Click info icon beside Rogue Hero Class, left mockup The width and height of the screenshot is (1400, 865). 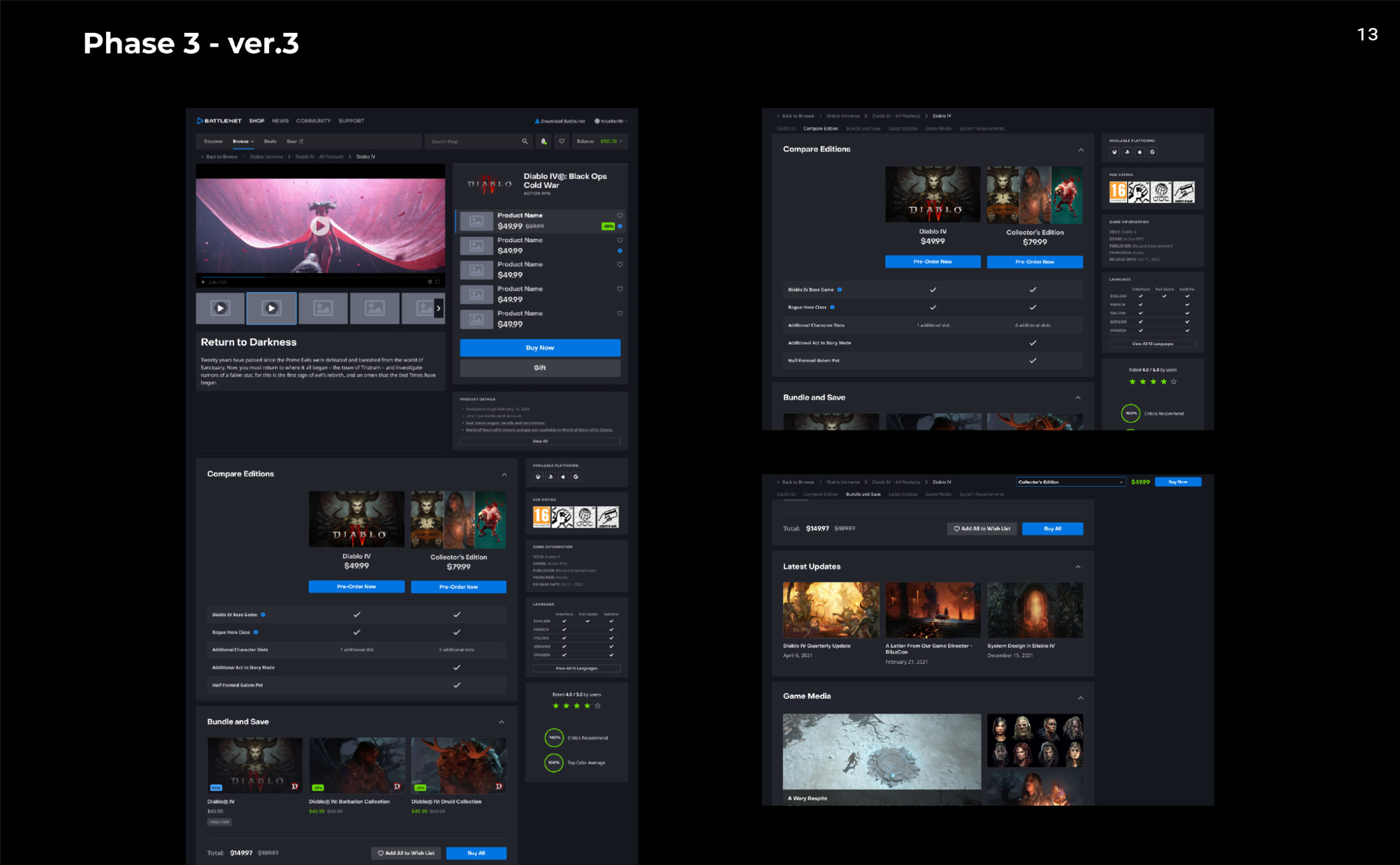[256, 632]
